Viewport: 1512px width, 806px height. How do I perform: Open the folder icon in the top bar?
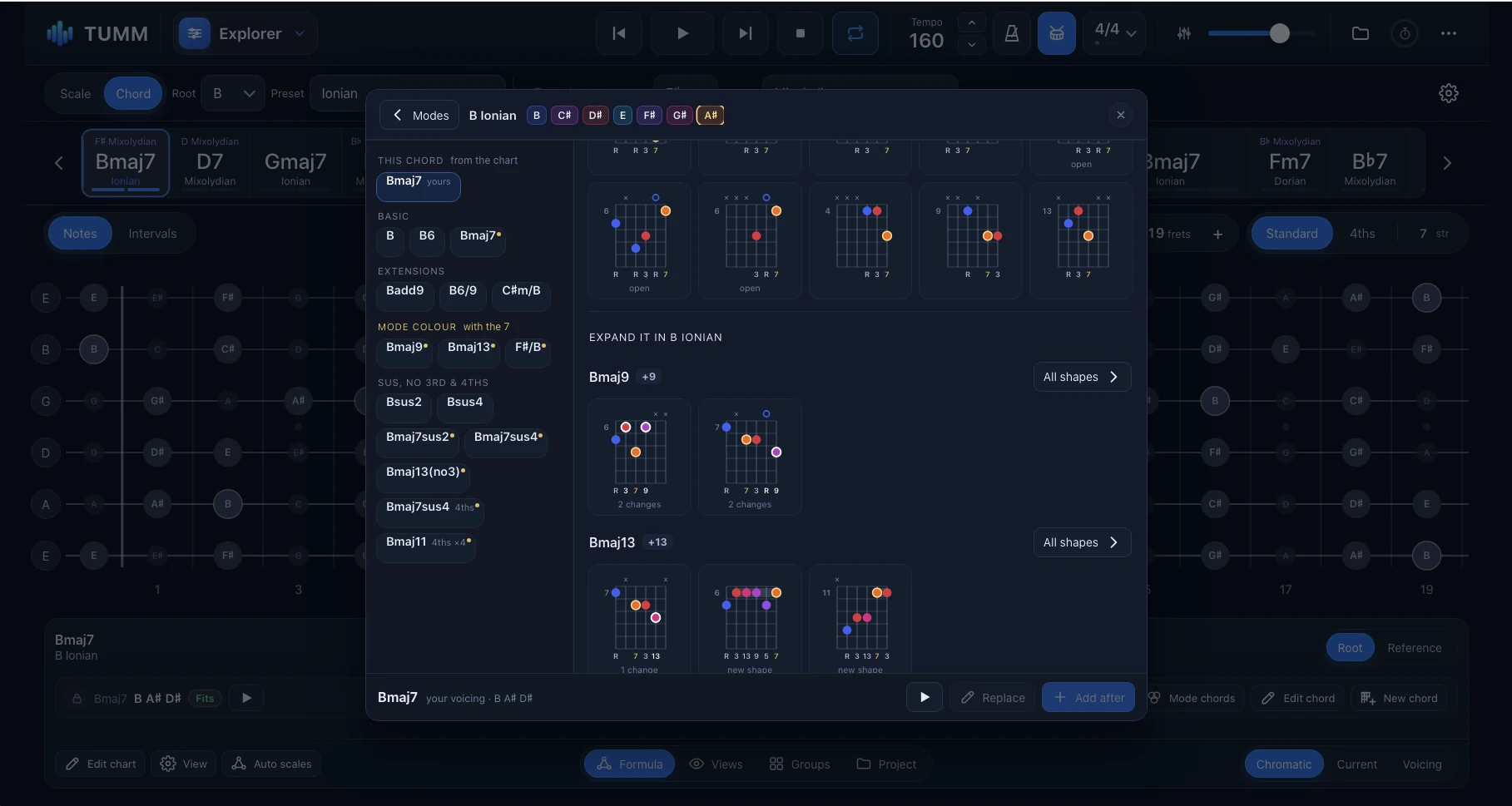click(1361, 33)
